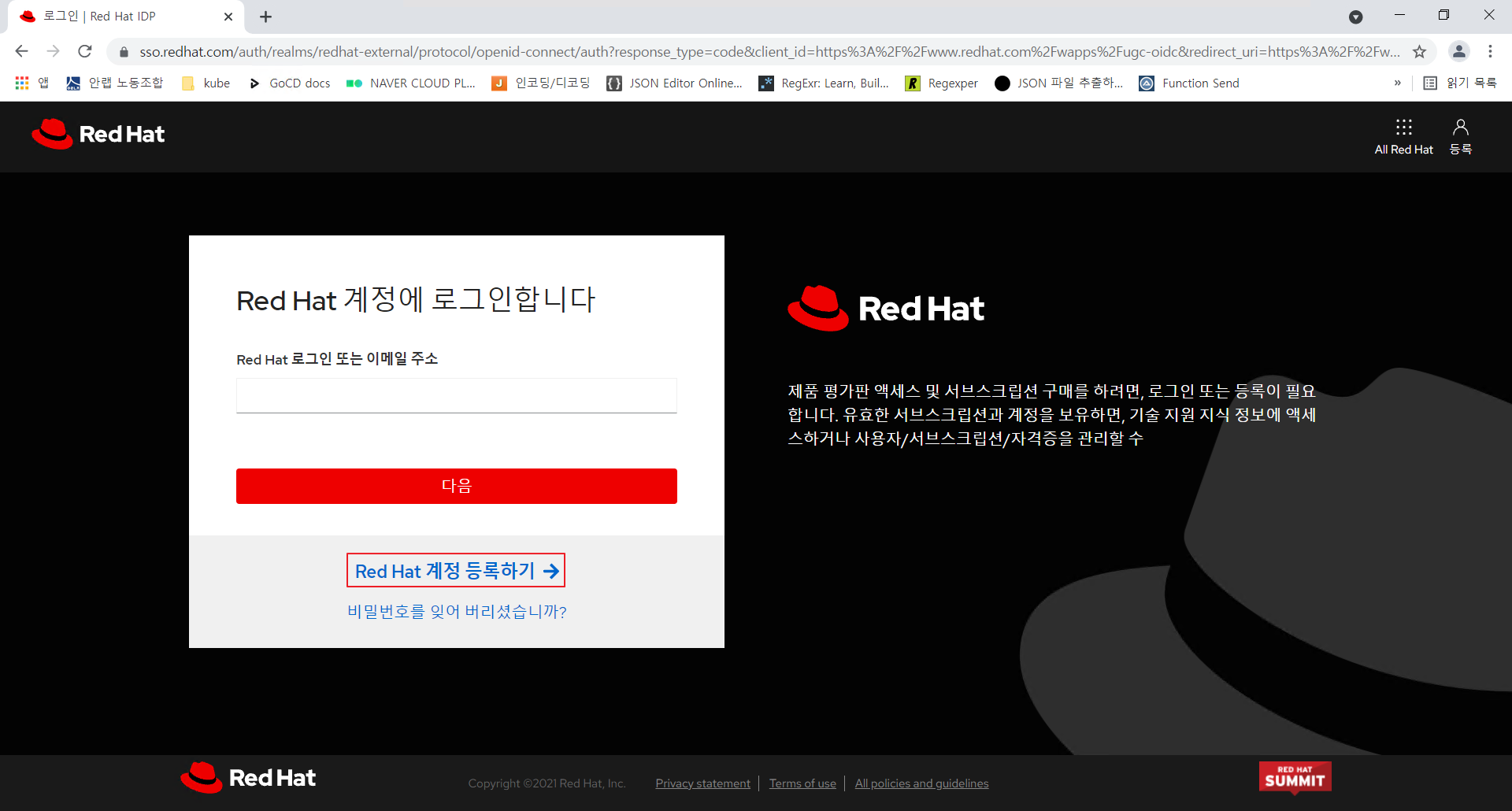The width and height of the screenshot is (1512, 811).
Task: Bookmark this page with the star icon
Action: [x=1419, y=52]
